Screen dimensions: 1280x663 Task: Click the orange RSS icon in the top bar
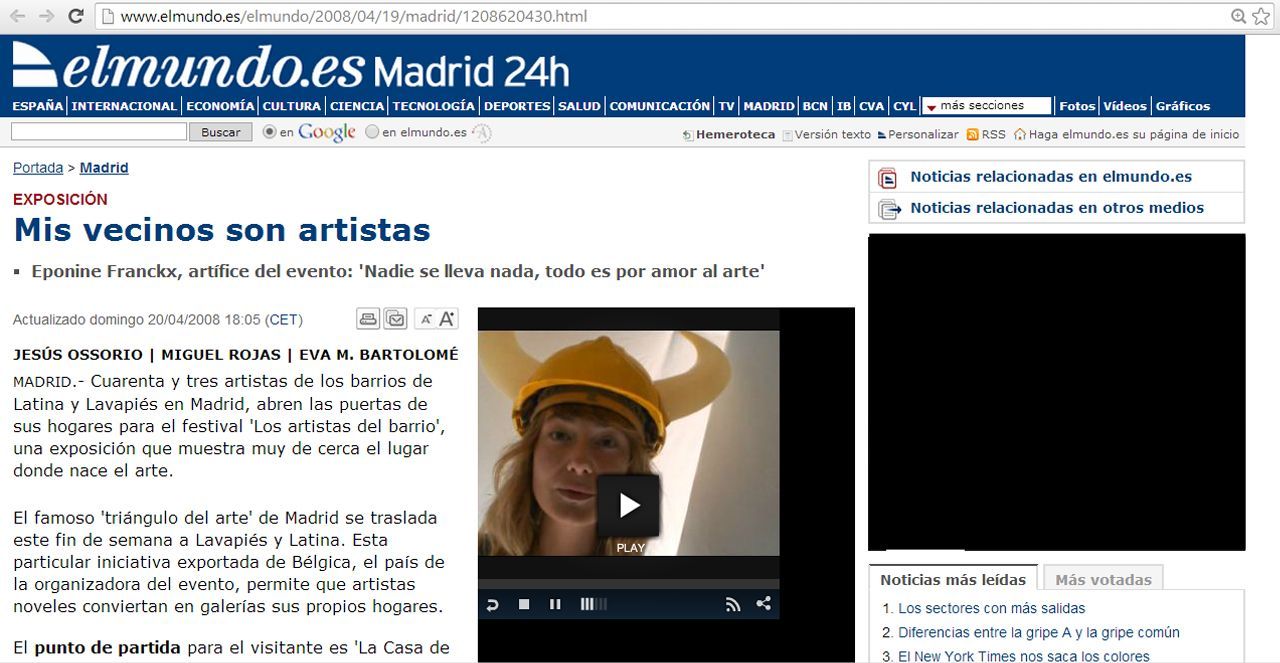(972, 134)
